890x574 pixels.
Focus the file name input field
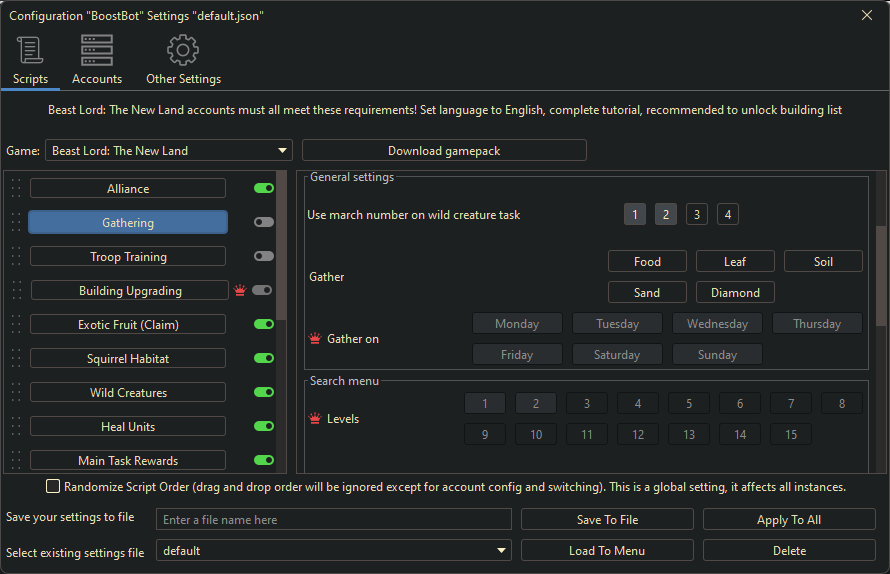[x=334, y=519]
